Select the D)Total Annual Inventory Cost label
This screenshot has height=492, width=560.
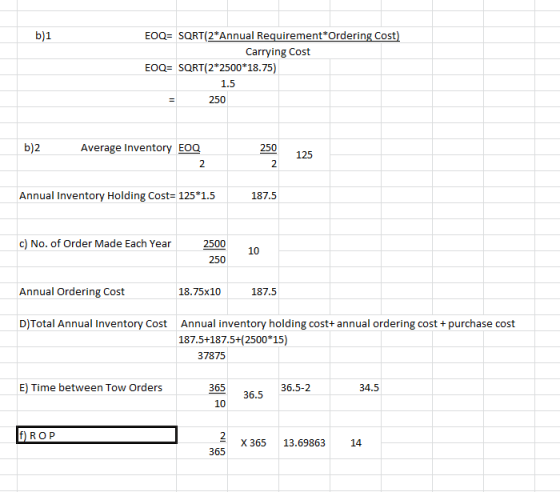(93, 323)
